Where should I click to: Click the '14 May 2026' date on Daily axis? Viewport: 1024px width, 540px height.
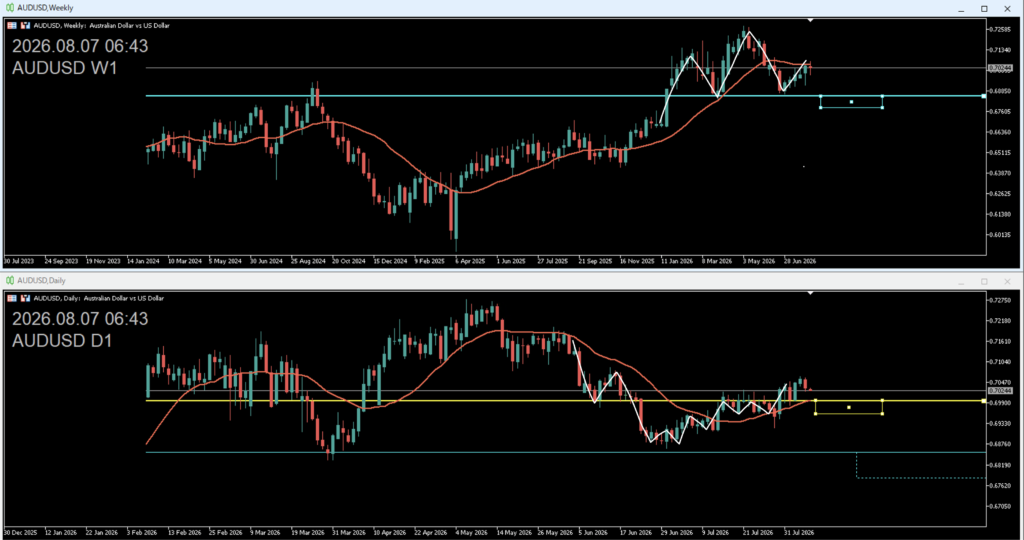514,532
